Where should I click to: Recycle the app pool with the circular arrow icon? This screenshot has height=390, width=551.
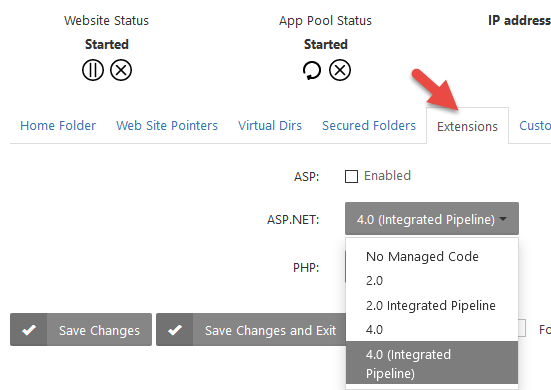[312, 70]
